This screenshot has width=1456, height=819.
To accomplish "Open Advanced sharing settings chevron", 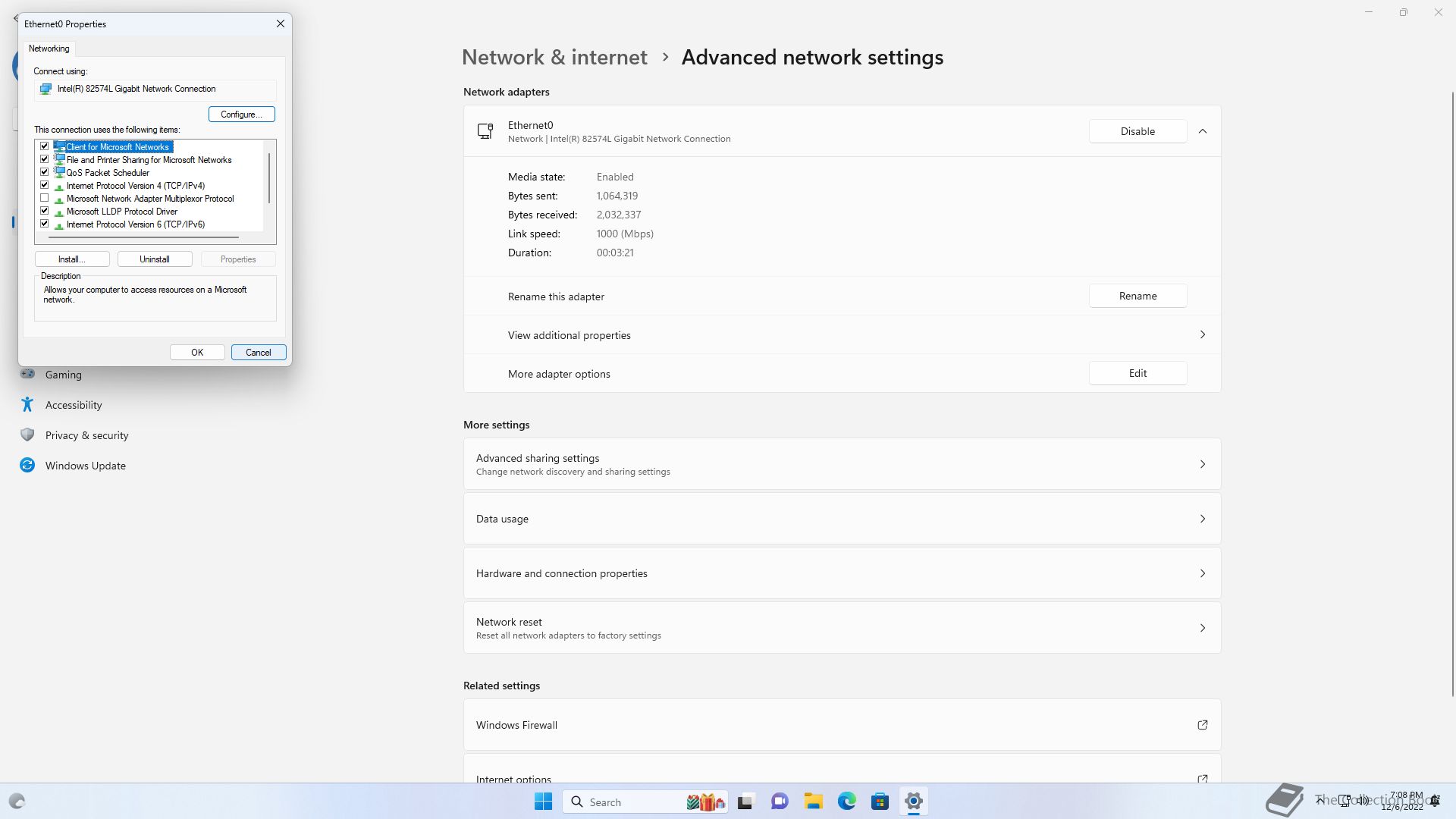I will (x=1203, y=464).
